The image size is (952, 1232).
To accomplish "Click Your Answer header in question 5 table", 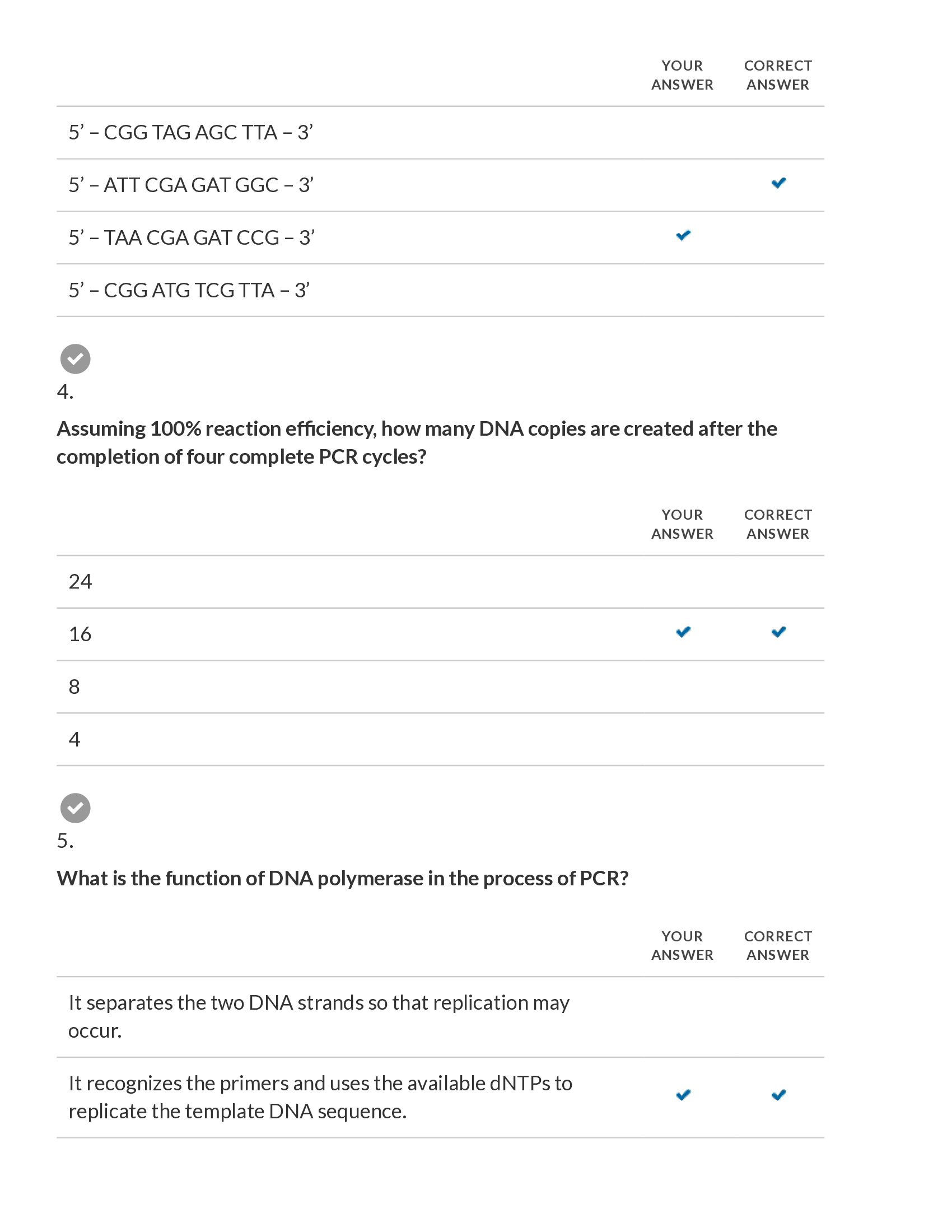I will (x=683, y=945).
